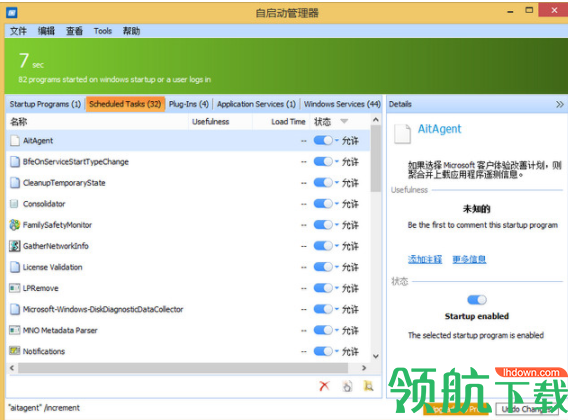The width and height of the screenshot is (568, 420).
Task: Click the CleanupTemporaryState row icon
Action: (x=14, y=183)
